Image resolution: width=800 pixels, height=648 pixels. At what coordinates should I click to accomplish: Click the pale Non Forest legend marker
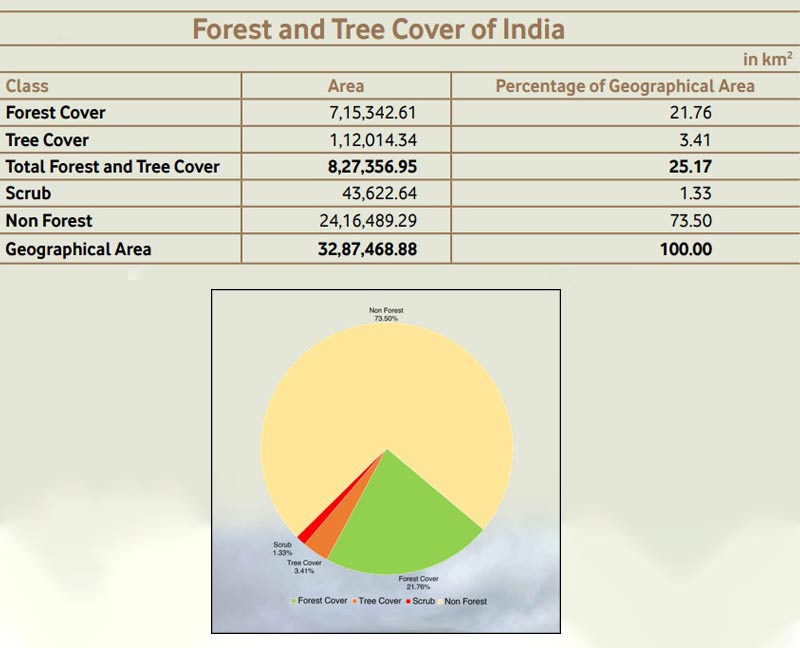click(x=440, y=601)
